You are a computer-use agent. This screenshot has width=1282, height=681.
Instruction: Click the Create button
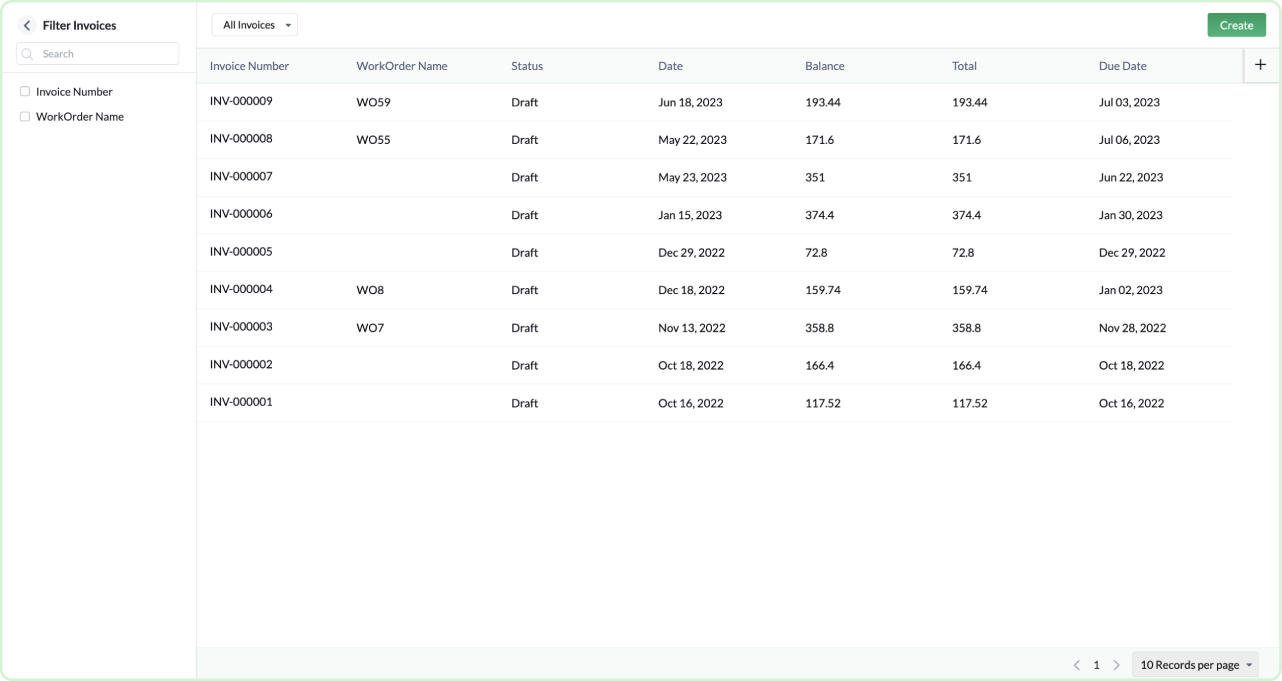(x=1236, y=25)
